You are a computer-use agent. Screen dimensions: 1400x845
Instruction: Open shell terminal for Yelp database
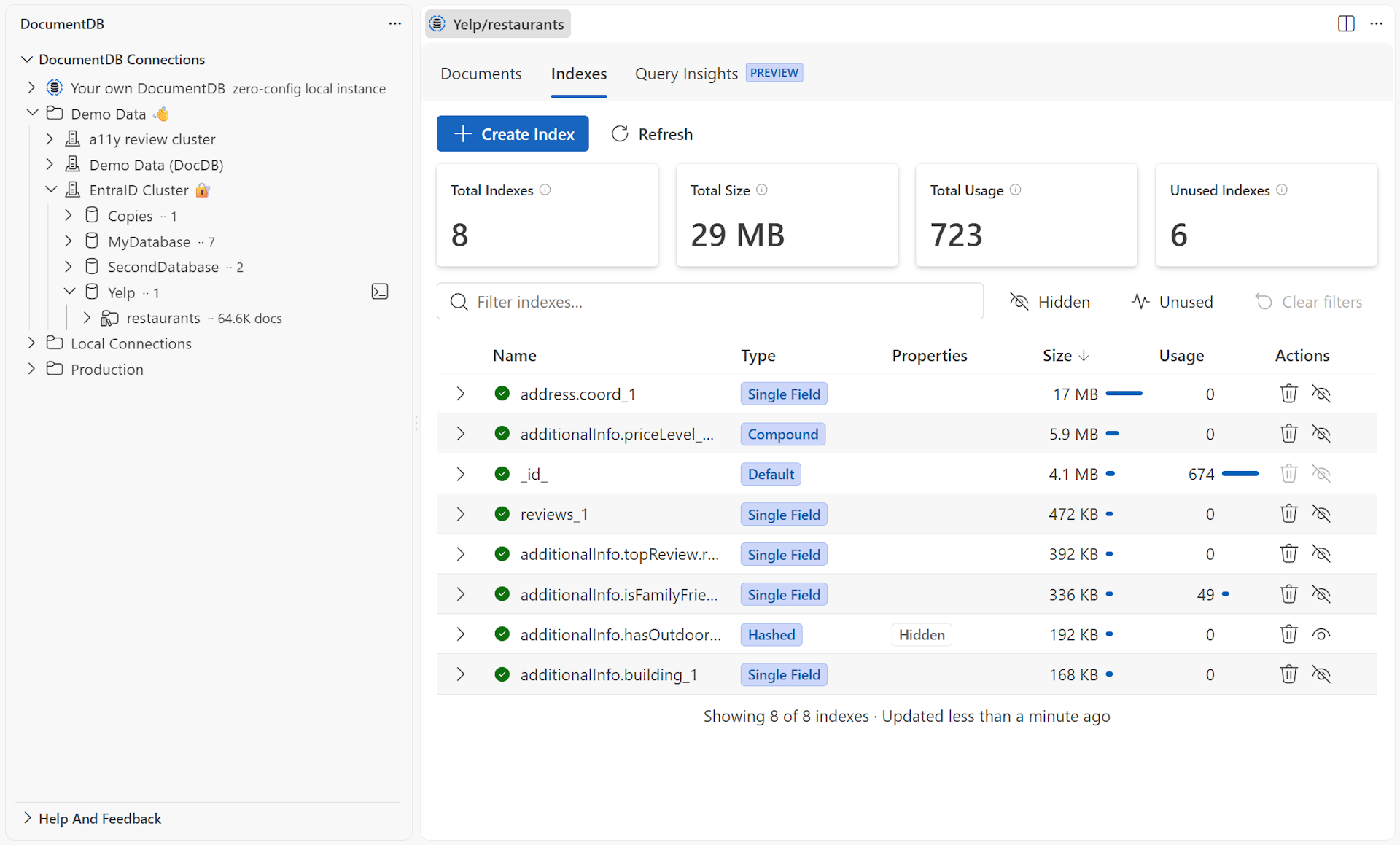tap(380, 292)
